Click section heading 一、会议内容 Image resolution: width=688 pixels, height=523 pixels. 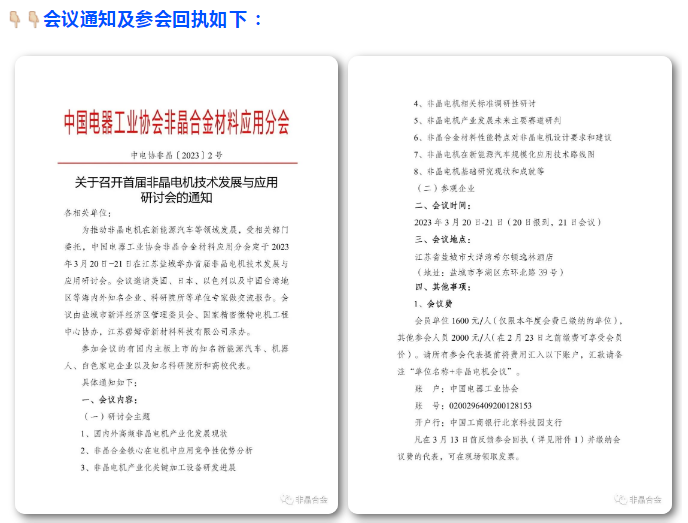coord(110,400)
